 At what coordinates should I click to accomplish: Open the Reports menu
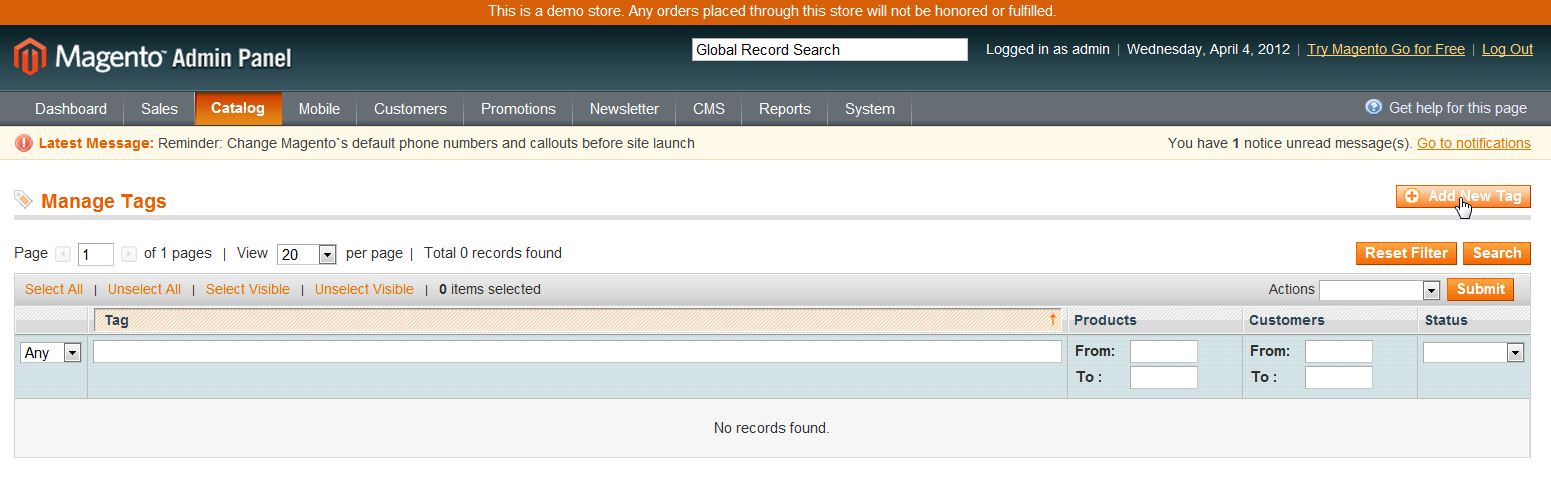point(785,109)
